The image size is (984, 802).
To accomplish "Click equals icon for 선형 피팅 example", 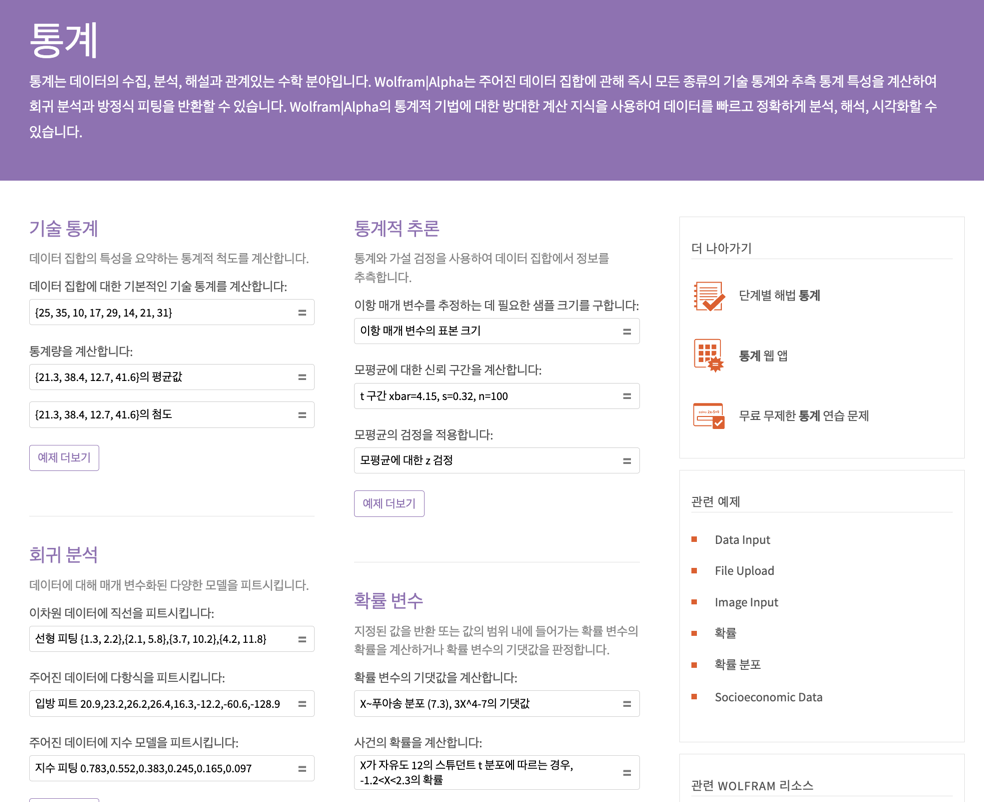I will [x=302, y=639].
